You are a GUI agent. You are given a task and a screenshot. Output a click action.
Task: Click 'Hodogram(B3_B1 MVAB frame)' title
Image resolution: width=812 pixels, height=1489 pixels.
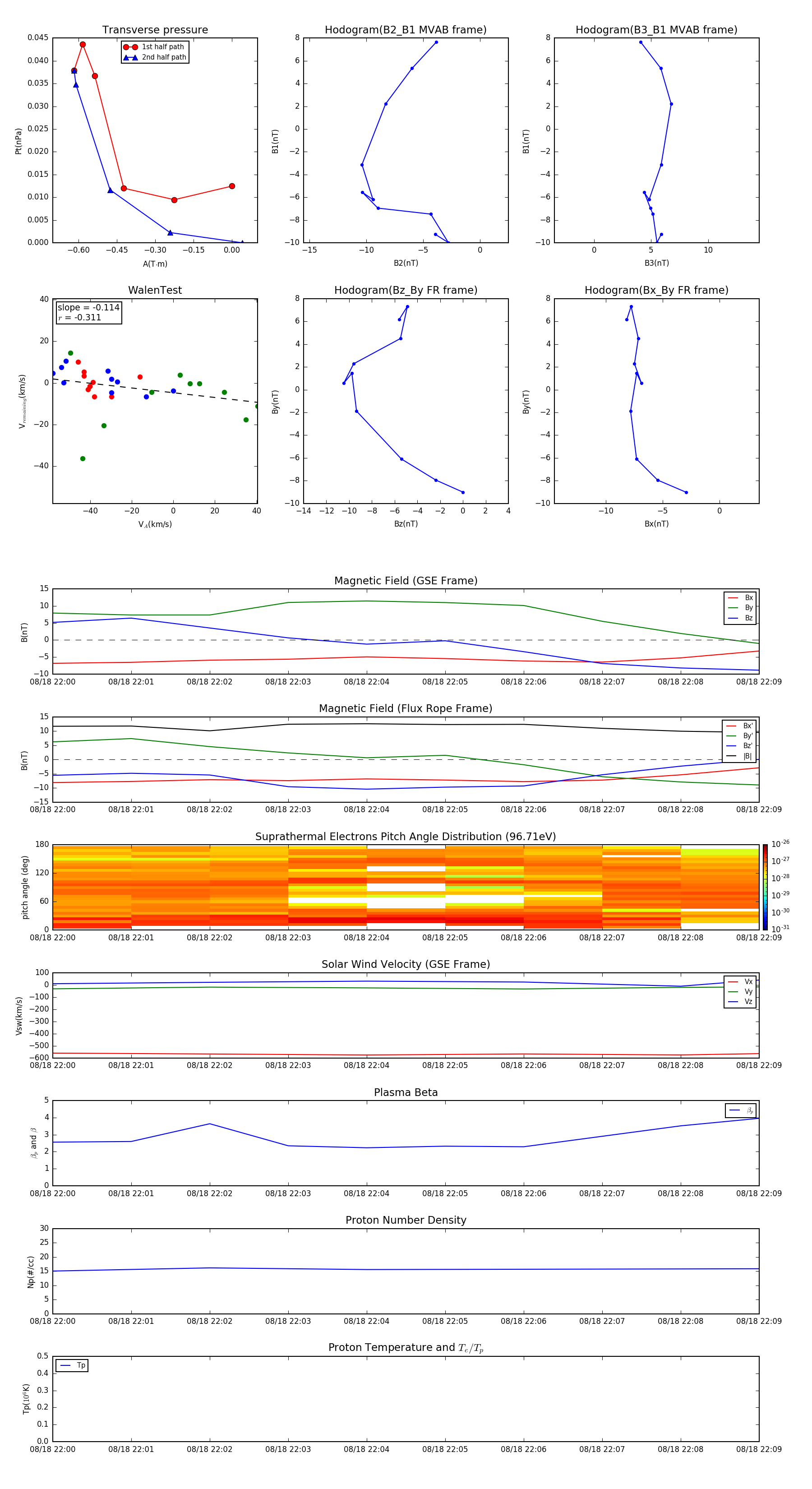coord(656,30)
